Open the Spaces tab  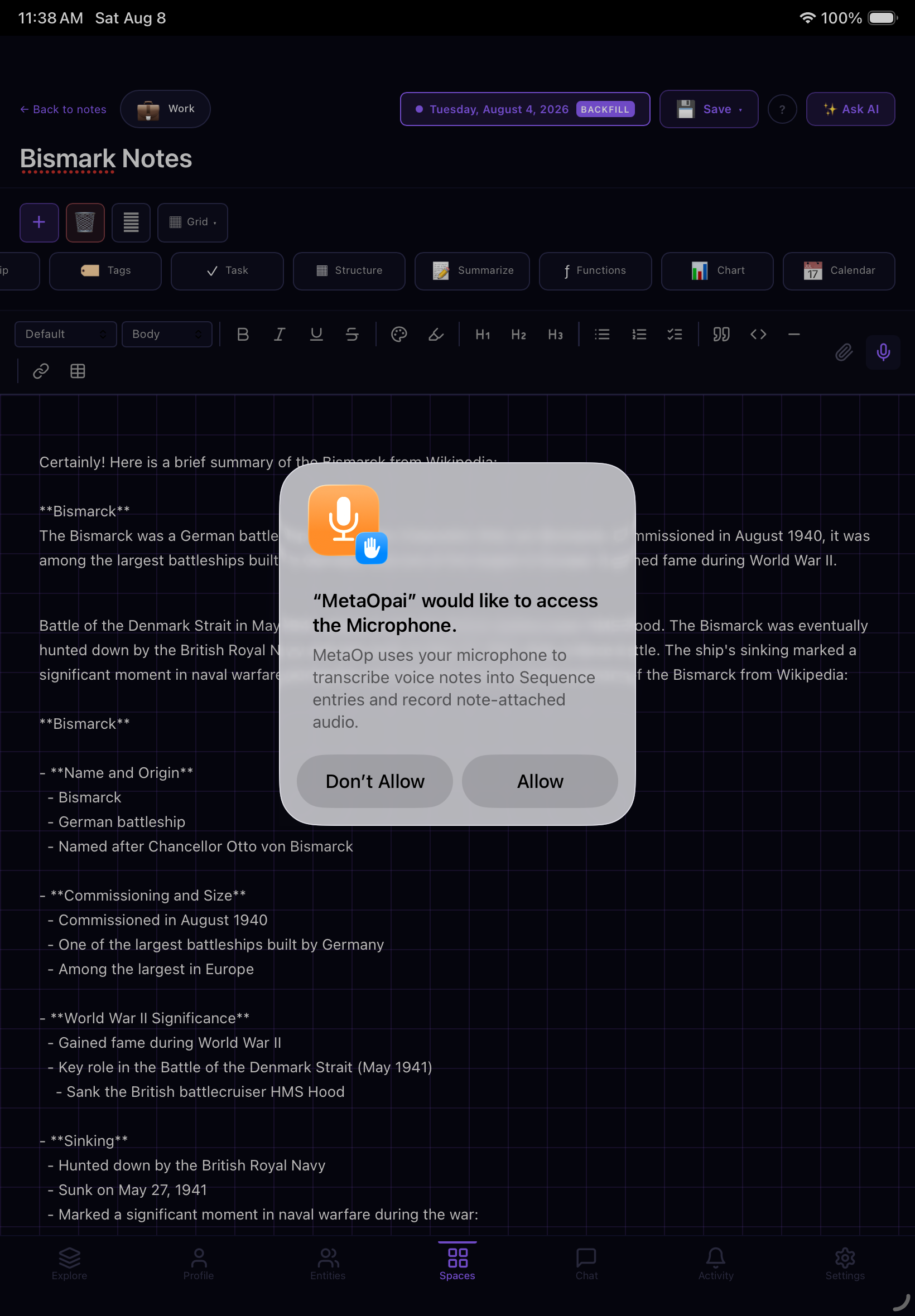(x=457, y=1263)
